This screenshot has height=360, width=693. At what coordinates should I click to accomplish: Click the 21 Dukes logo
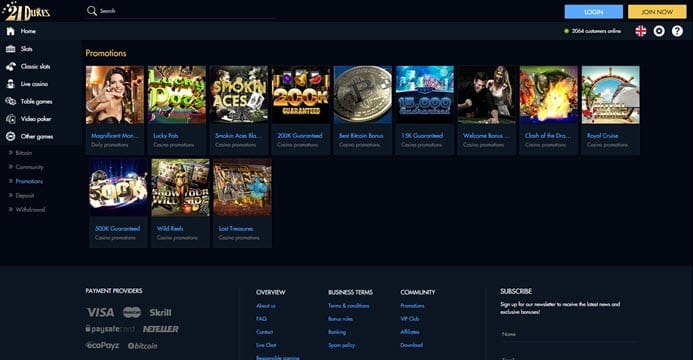(27, 11)
